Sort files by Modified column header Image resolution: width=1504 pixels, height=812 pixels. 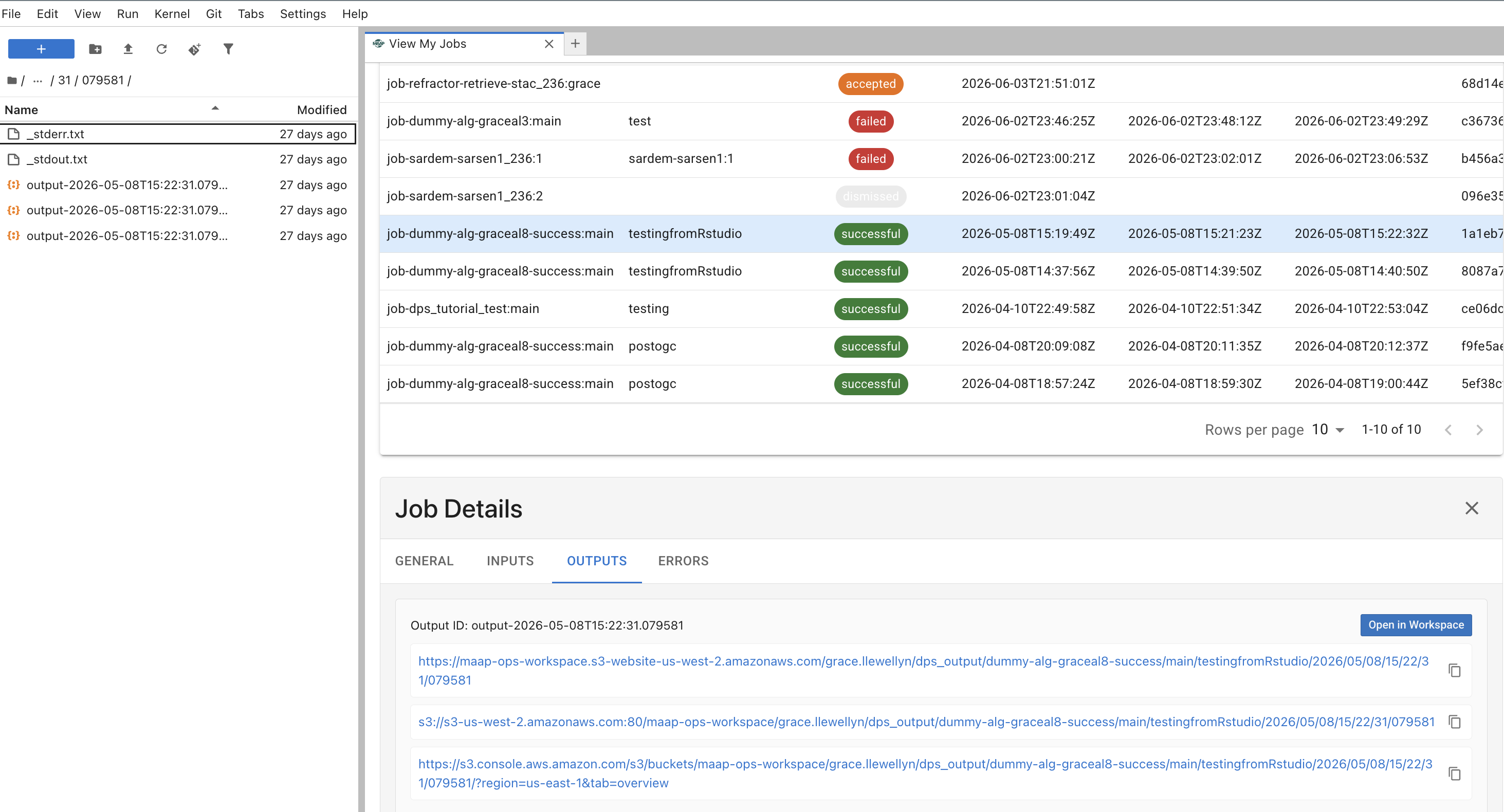coord(322,110)
